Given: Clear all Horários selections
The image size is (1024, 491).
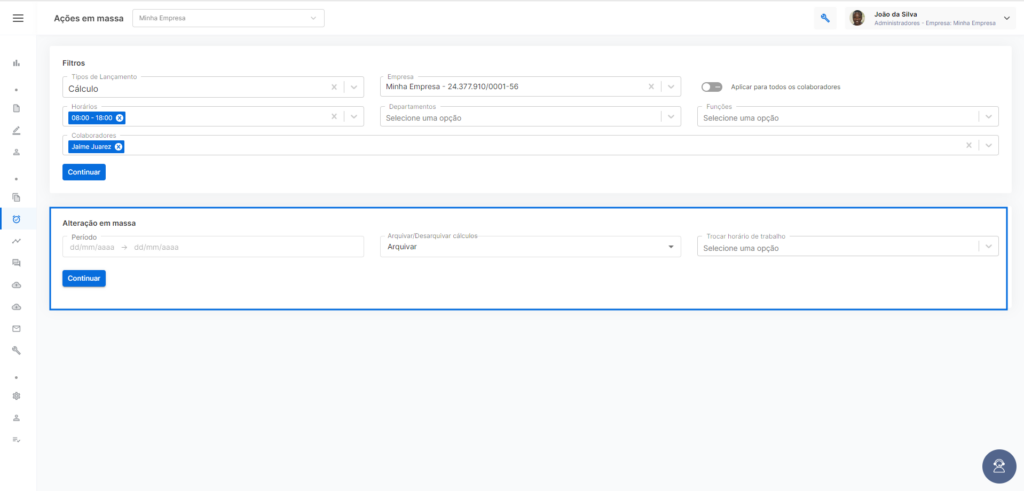Looking at the screenshot, I should (334, 116).
